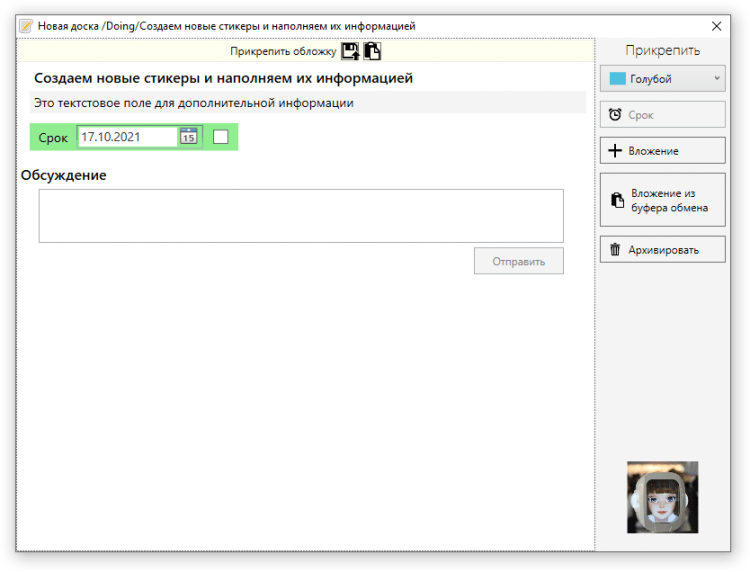Click the alarm clock icon in sidebar
Viewport: 750px width, 572px height.
(x=615, y=115)
